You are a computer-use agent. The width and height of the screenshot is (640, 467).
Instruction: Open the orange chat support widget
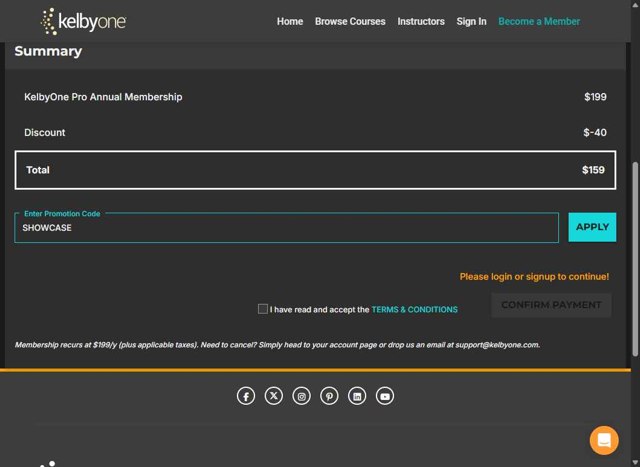[x=604, y=440]
